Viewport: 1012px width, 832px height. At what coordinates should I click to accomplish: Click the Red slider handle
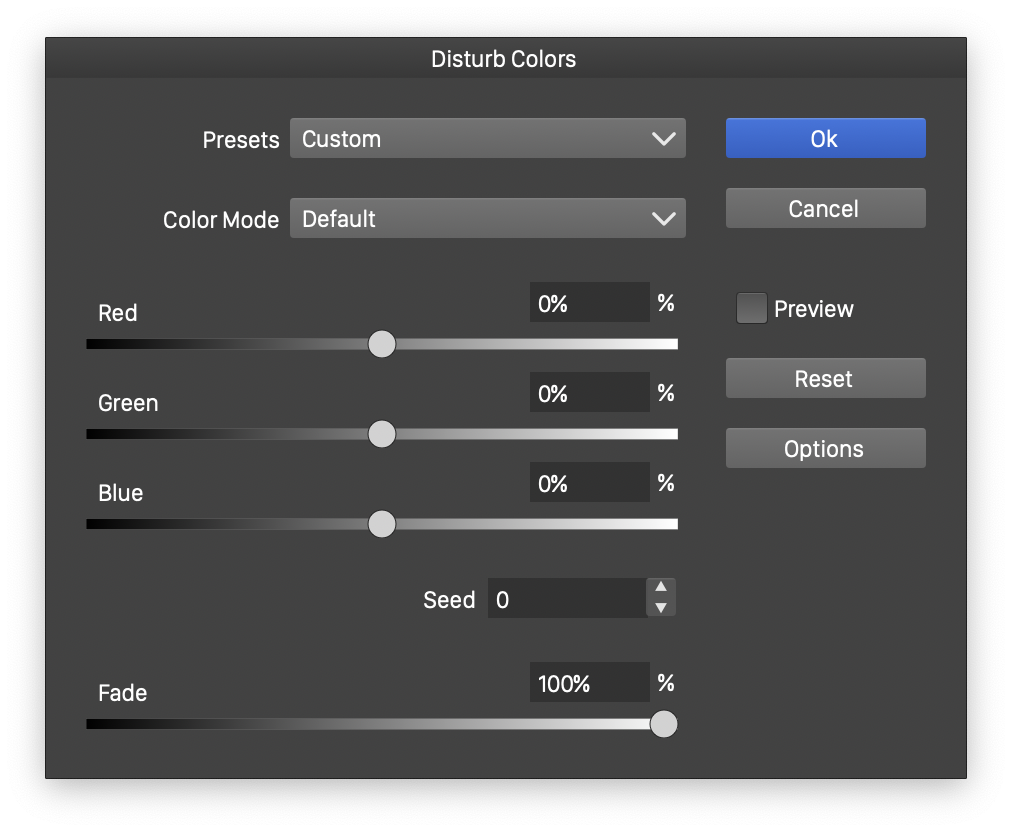[382, 344]
